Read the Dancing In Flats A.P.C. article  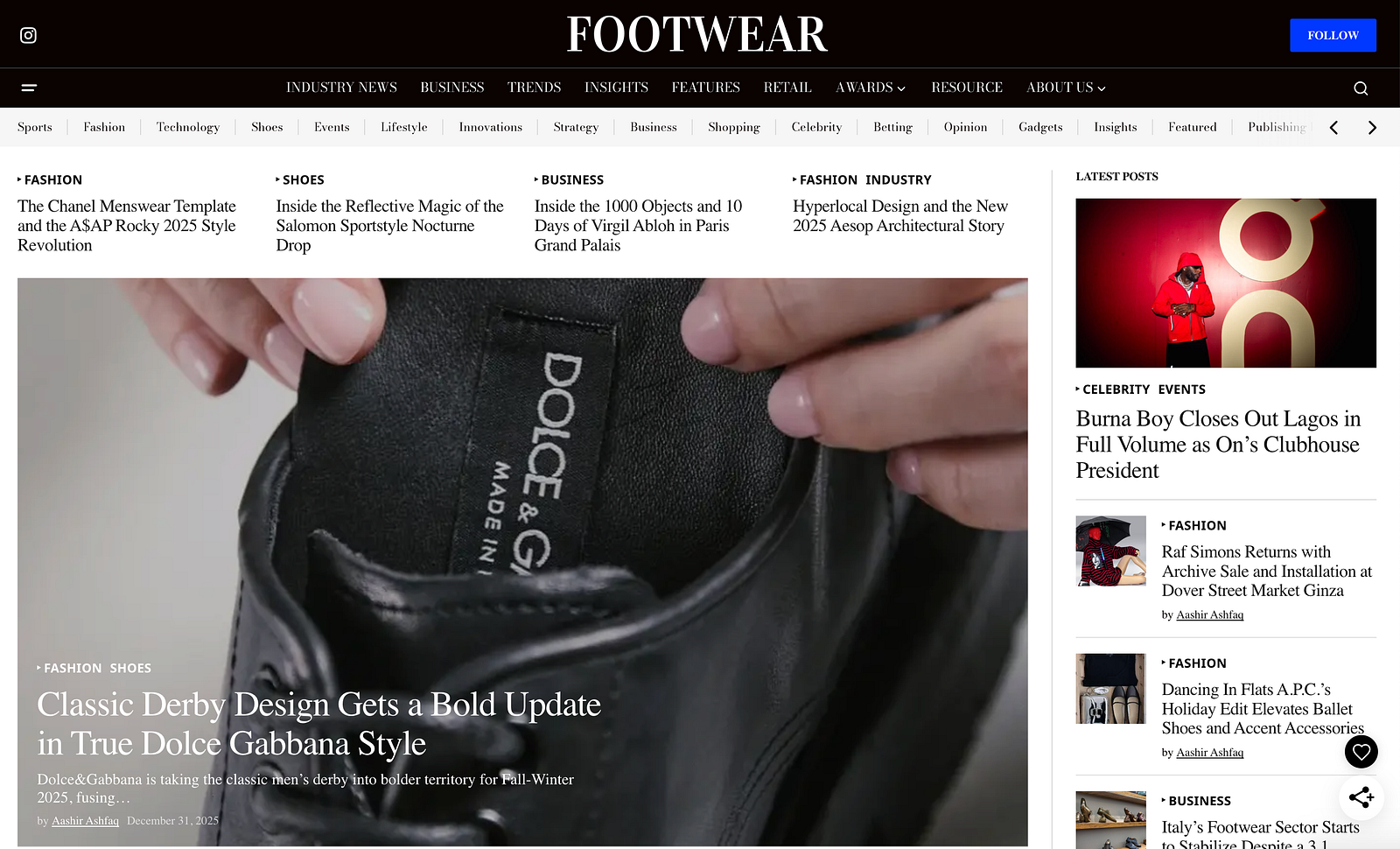[x=1263, y=709]
